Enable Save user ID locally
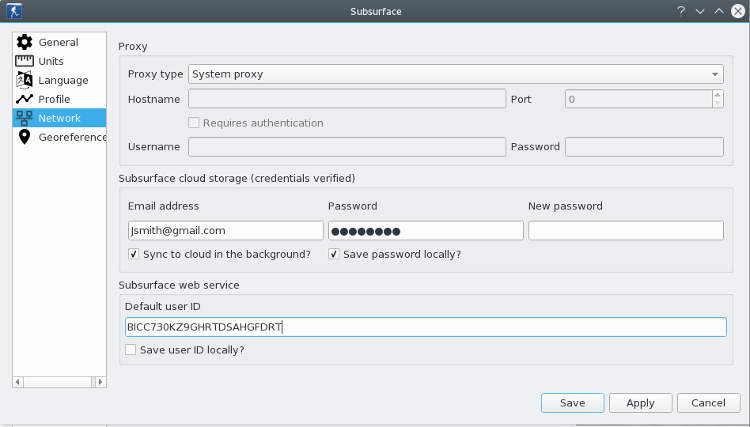Viewport: 750px width, 427px height. point(130,350)
